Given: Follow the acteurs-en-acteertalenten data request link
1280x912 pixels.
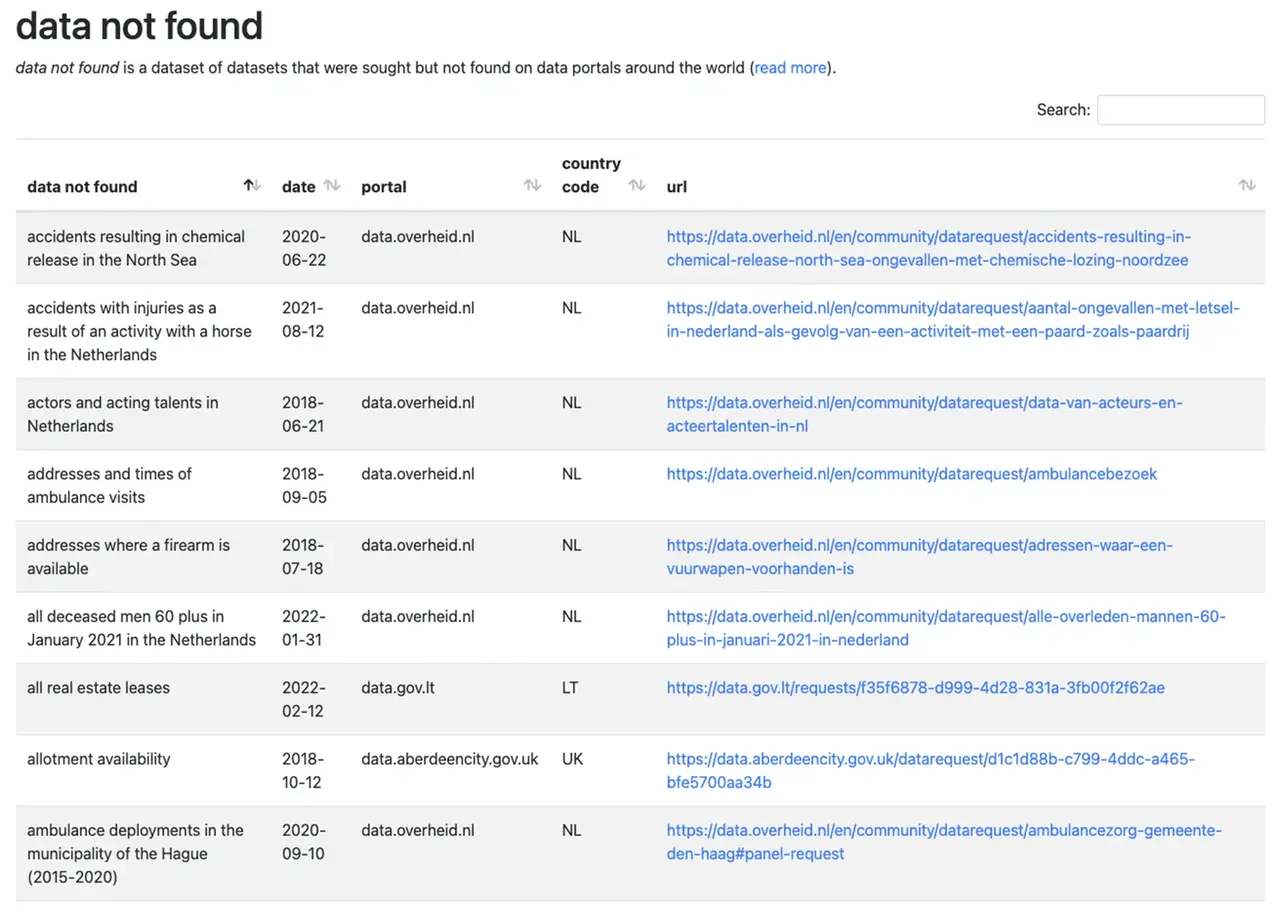Looking at the screenshot, I should click(x=924, y=414).
